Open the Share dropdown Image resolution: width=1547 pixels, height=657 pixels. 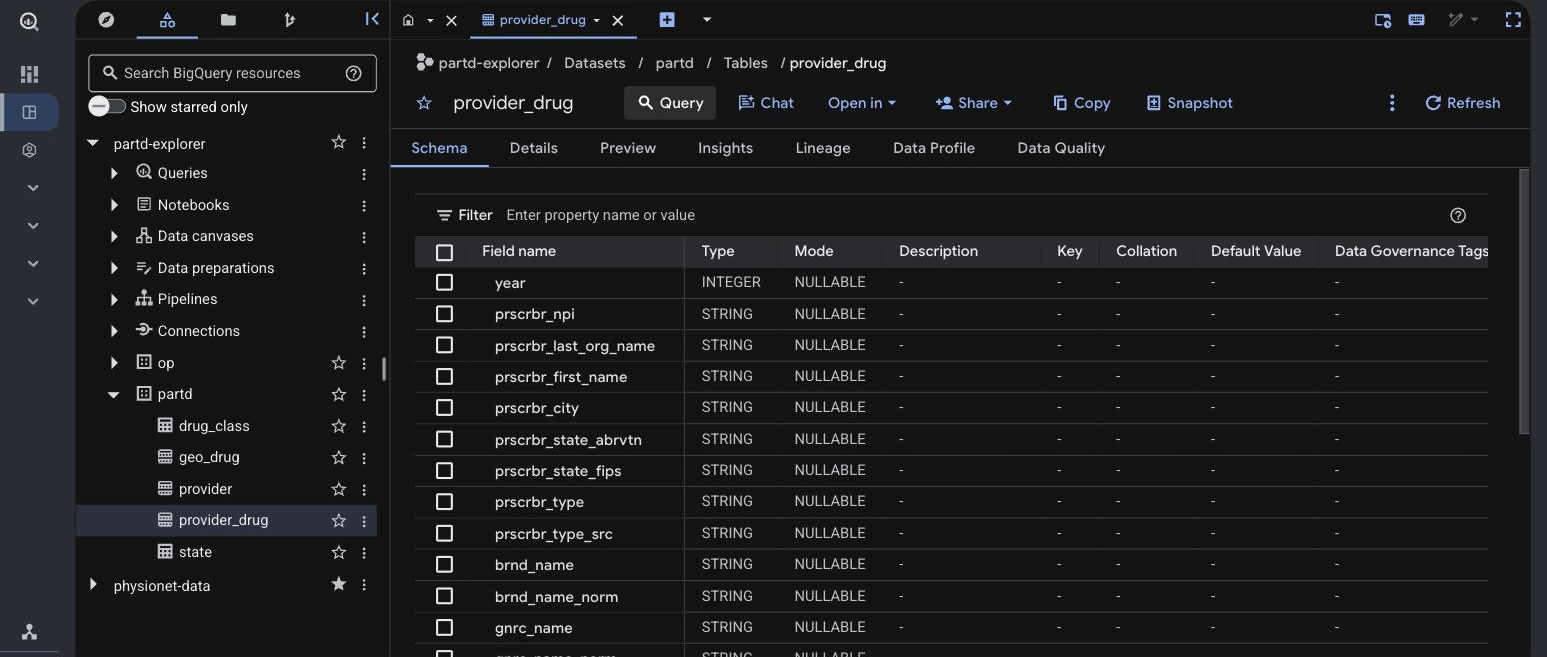(x=973, y=103)
